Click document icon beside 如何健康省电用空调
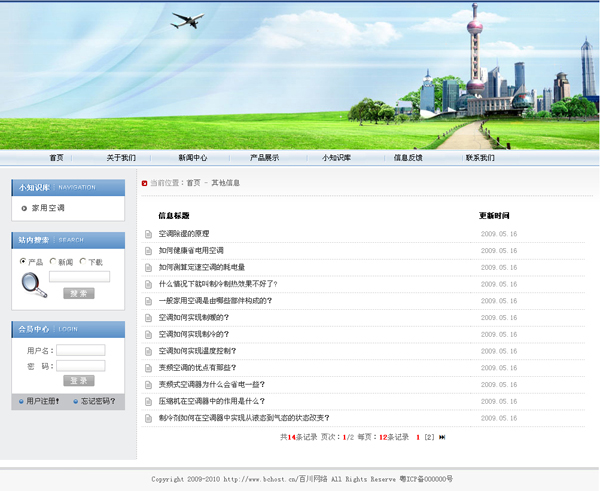Screen dimensions: 600x491 tap(149, 251)
